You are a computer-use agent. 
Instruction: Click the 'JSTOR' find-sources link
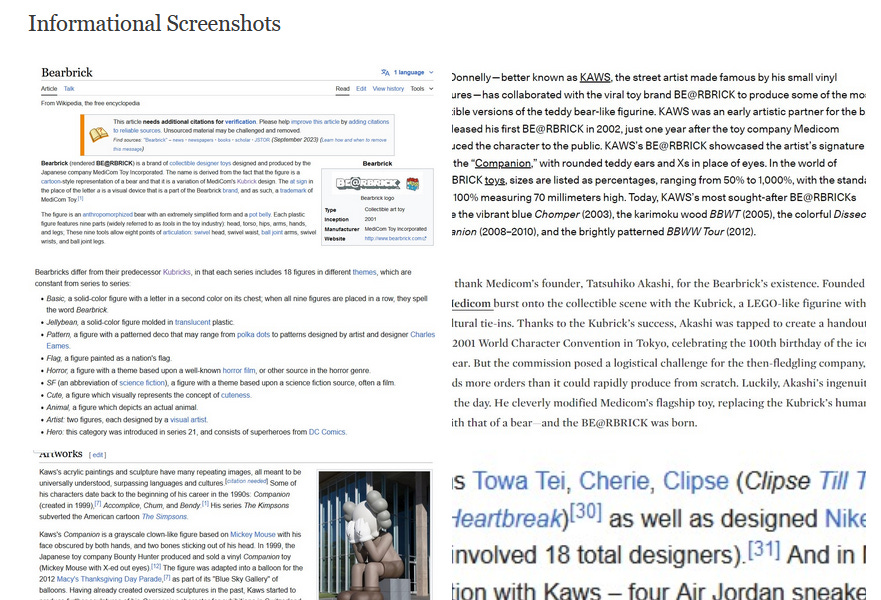(x=262, y=140)
